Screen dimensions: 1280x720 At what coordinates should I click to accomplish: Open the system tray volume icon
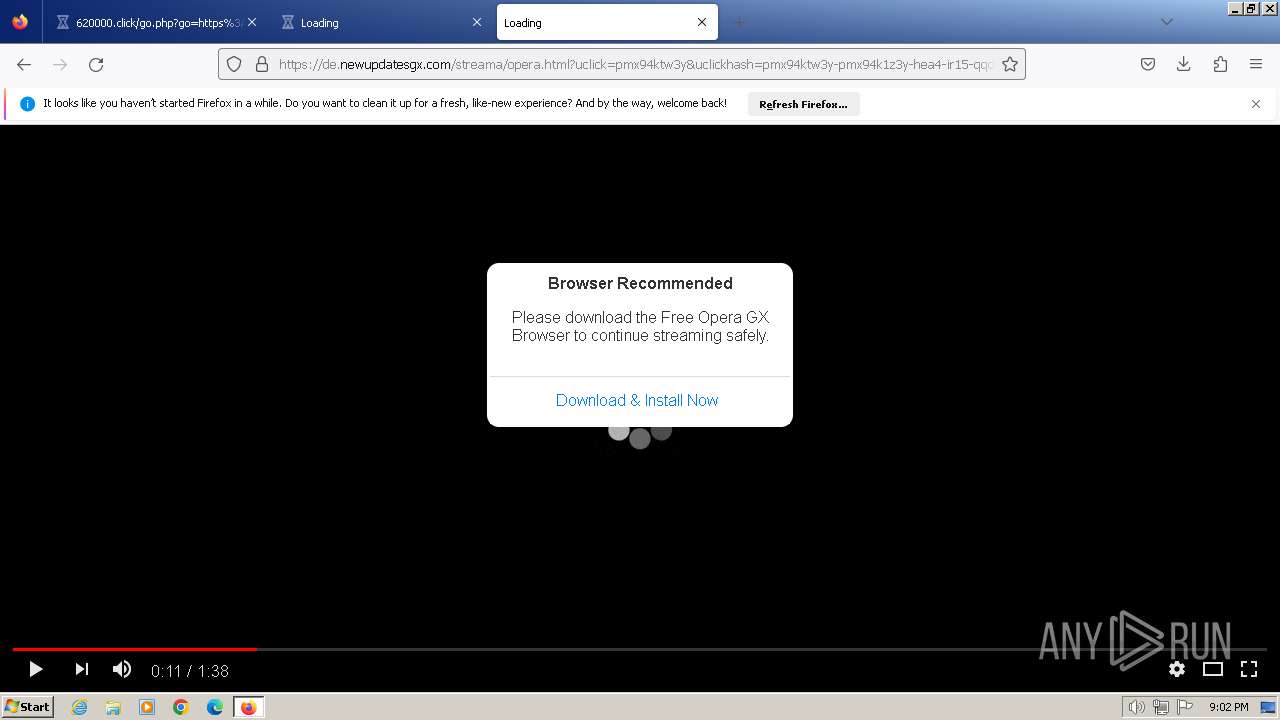tap(1136, 707)
